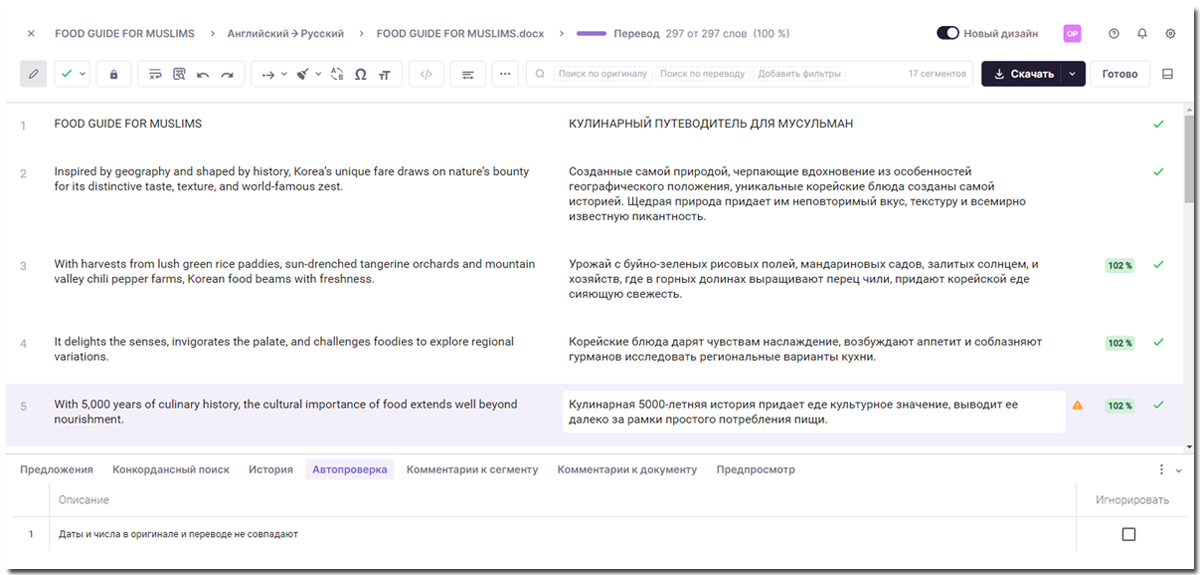Open the Конкордансный поиск tab
This screenshot has height=575, width=1200.
point(170,469)
